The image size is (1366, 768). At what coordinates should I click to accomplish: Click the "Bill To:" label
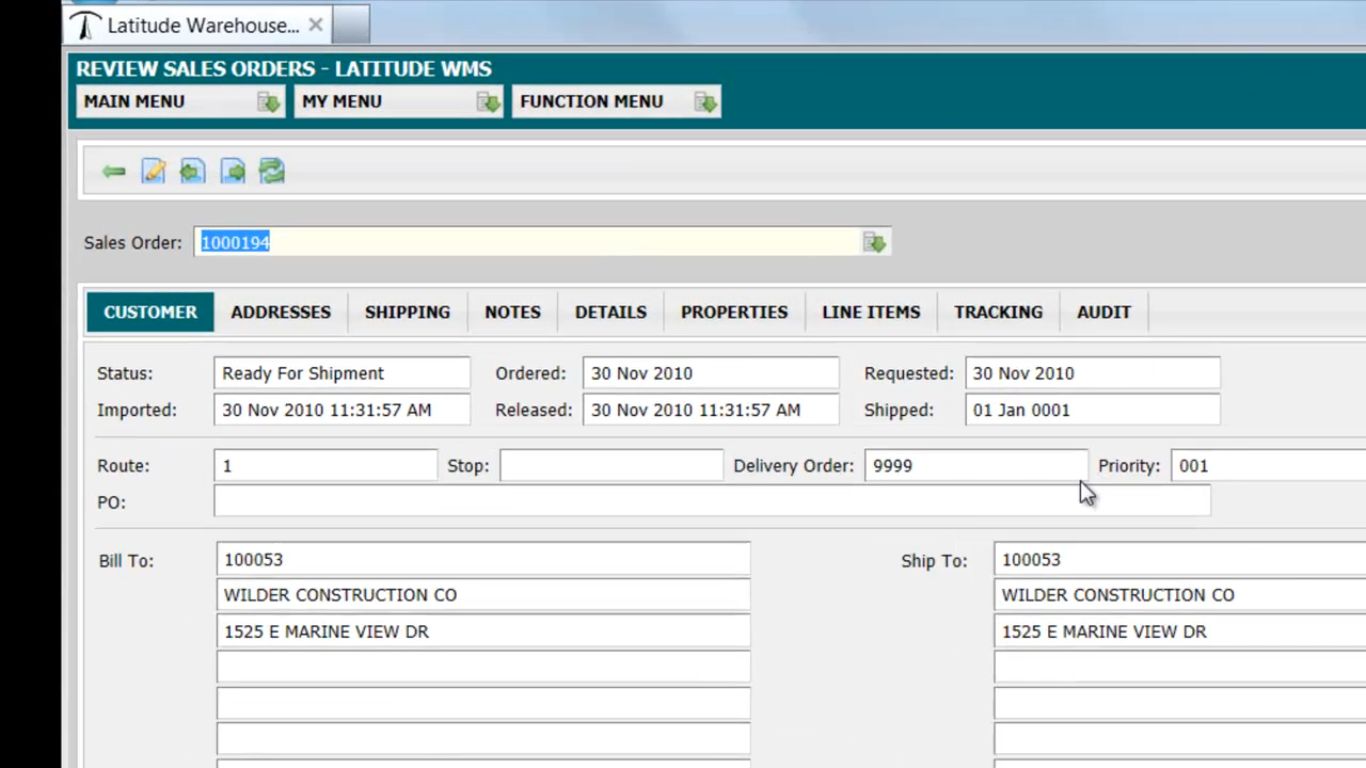[x=127, y=561]
